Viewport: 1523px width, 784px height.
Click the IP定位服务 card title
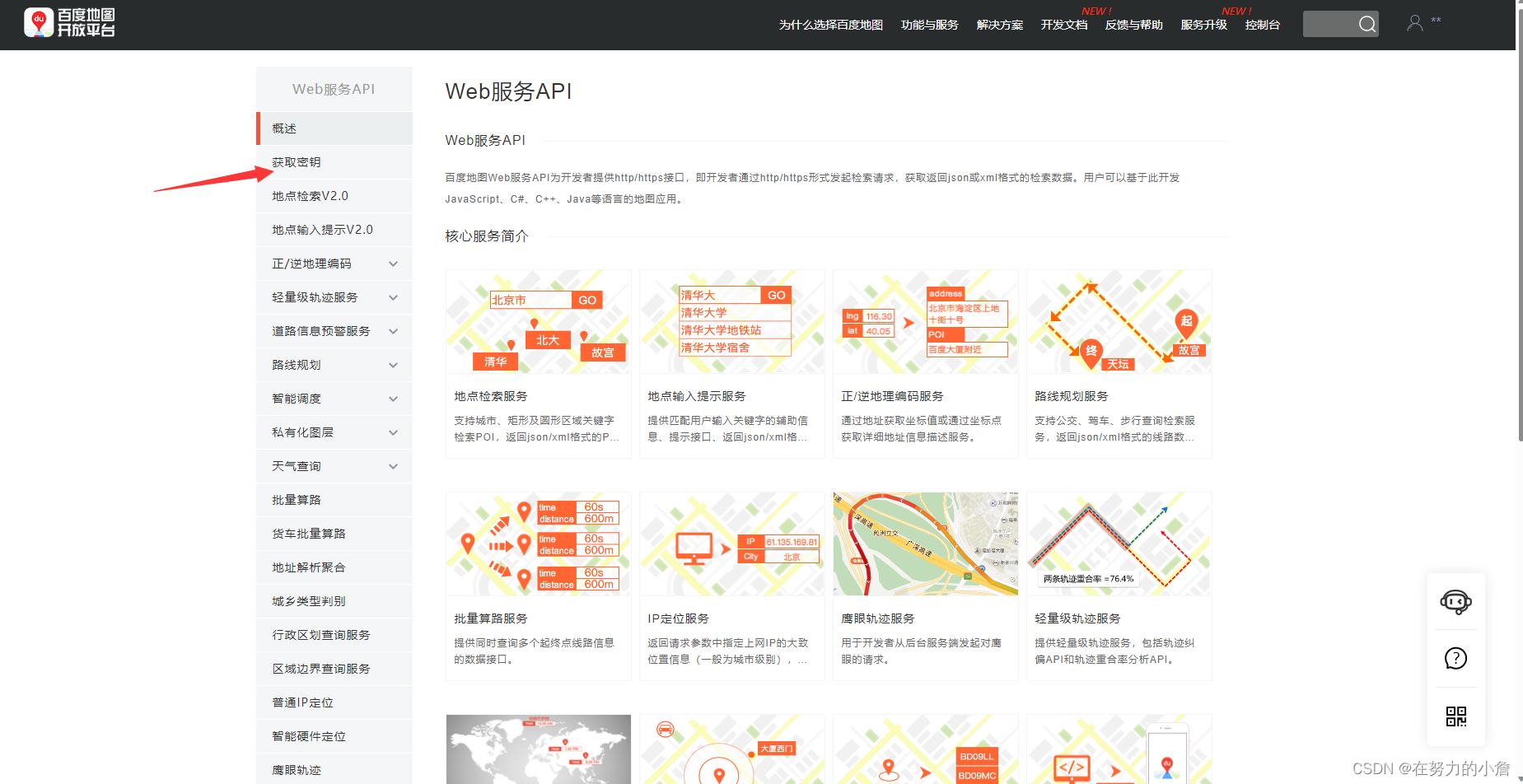(x=678, y=618)
